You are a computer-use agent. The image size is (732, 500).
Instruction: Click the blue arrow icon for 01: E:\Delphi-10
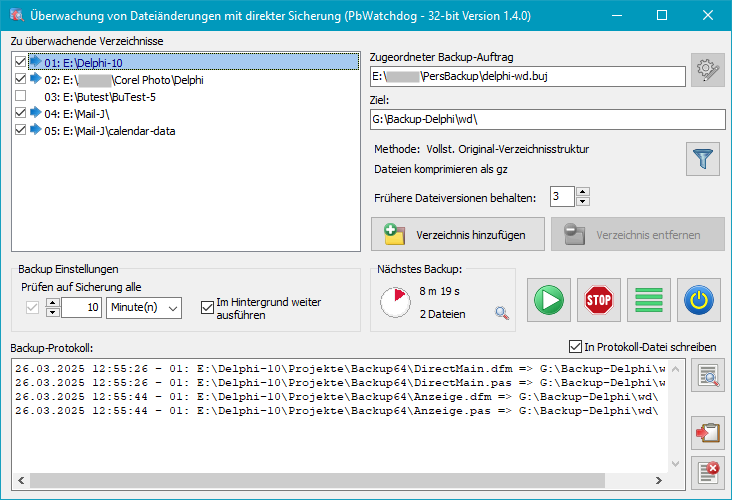pos(35,61)
